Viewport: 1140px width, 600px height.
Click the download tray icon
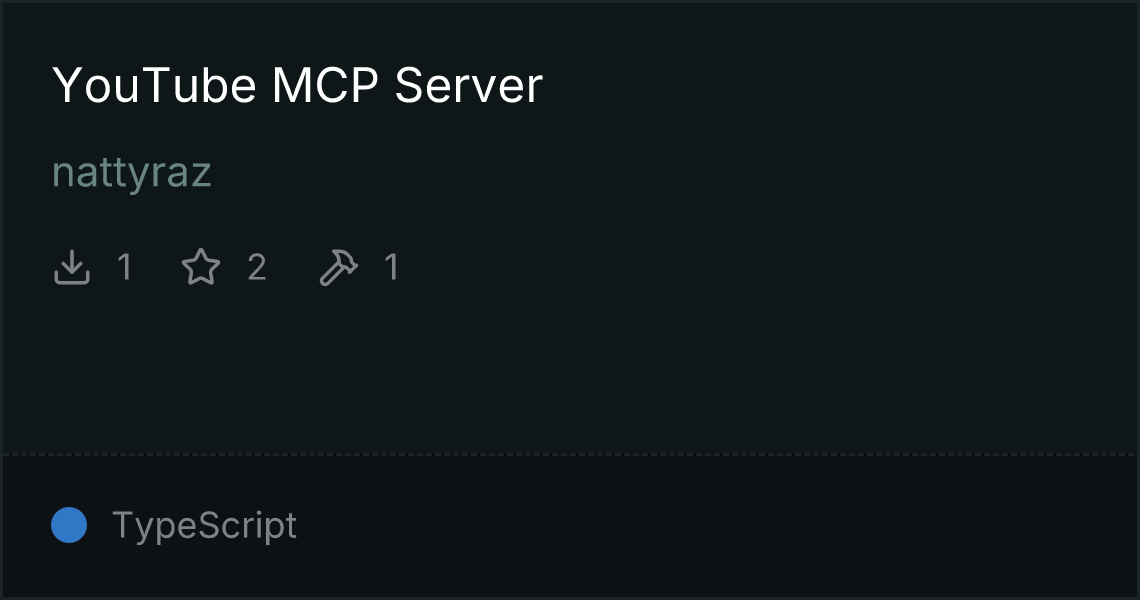(71, 267)
